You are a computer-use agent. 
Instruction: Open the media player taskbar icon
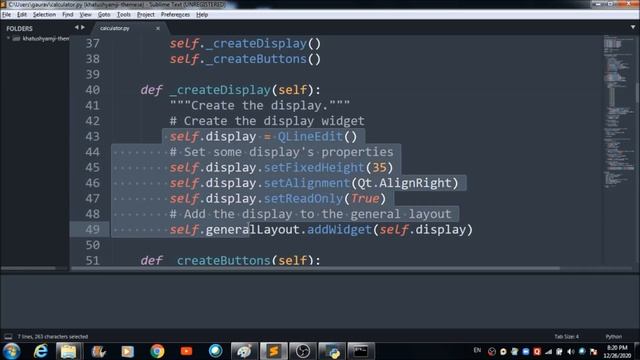click(127, 351)
